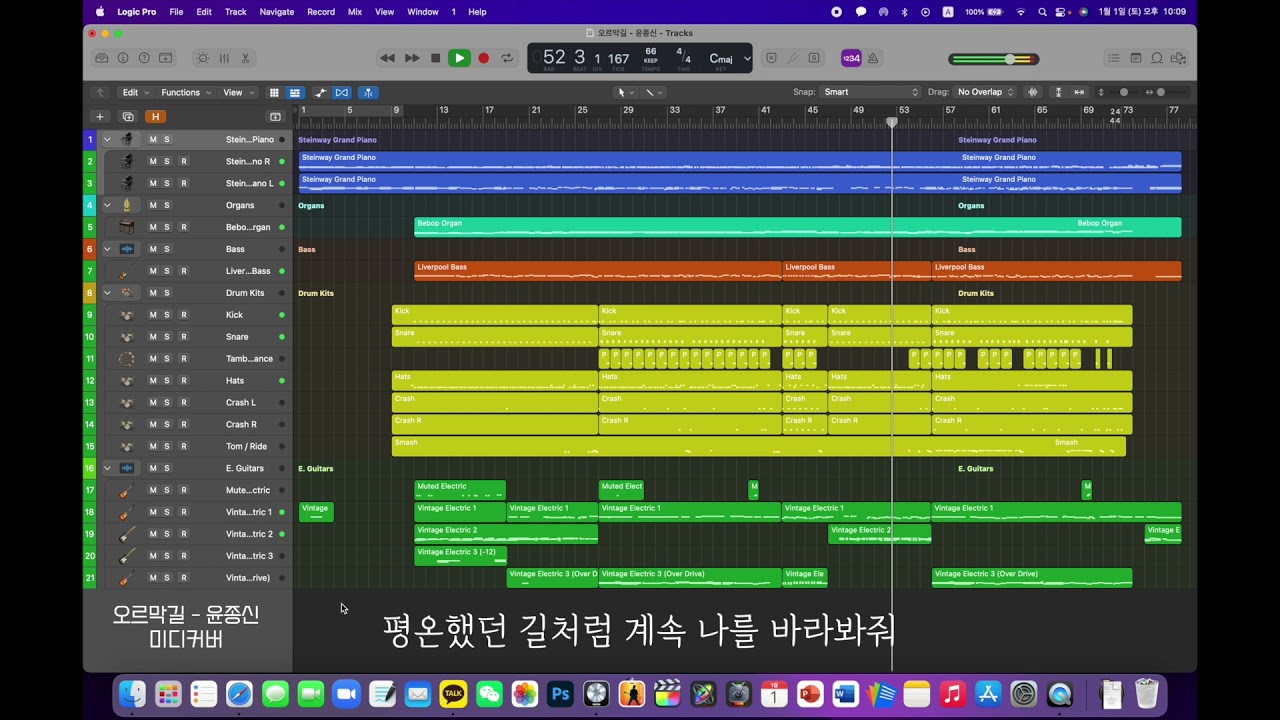
Task: Click the Rewind transport button
Action: point(387,58)
